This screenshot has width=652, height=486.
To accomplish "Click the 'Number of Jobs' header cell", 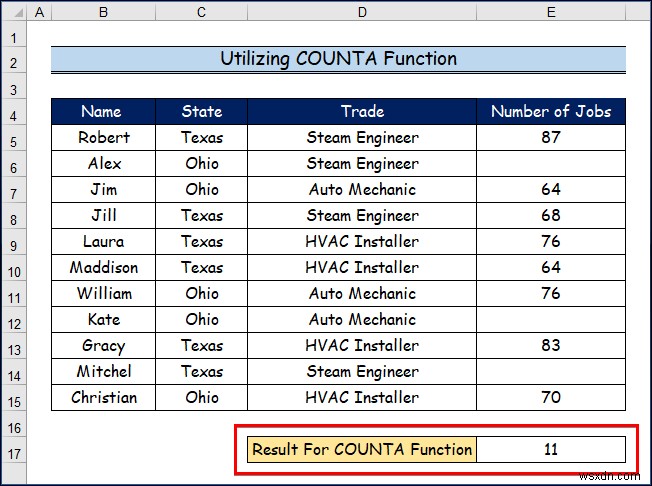I will coord(551,111).
